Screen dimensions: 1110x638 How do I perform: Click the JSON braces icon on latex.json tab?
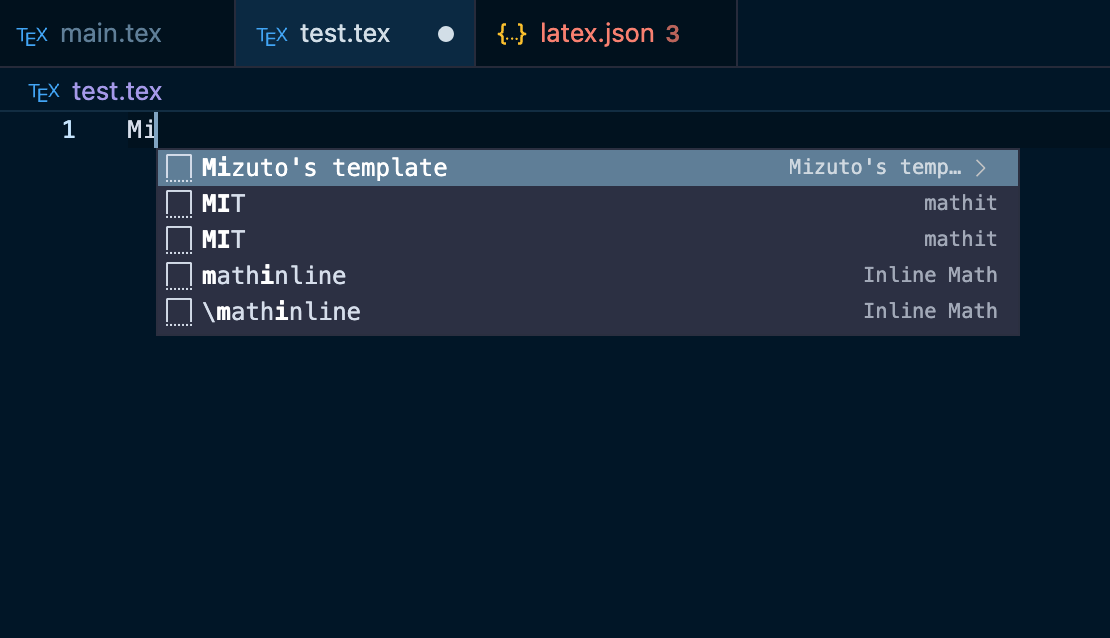tap(512, 34)
